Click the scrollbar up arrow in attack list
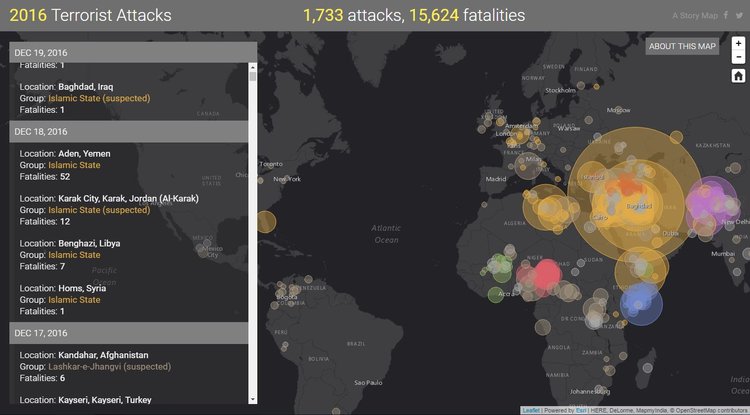This screenshot has height=415, width=750. (253, 68)
